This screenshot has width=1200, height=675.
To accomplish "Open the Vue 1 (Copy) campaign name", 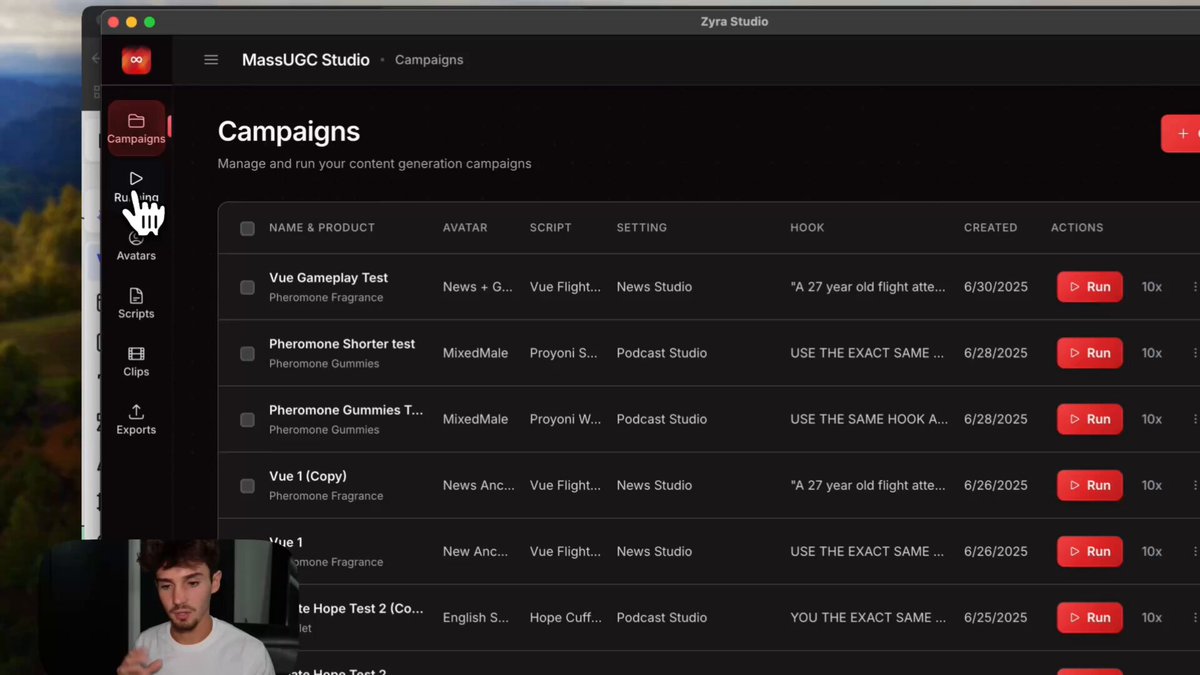I will 308,476.
